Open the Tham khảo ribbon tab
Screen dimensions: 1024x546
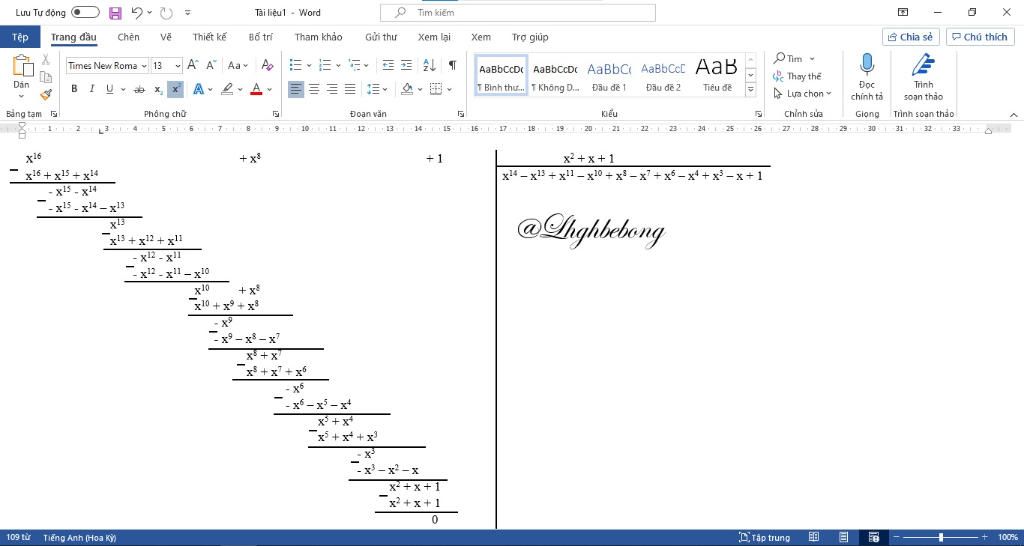click(x=318, y=37)
